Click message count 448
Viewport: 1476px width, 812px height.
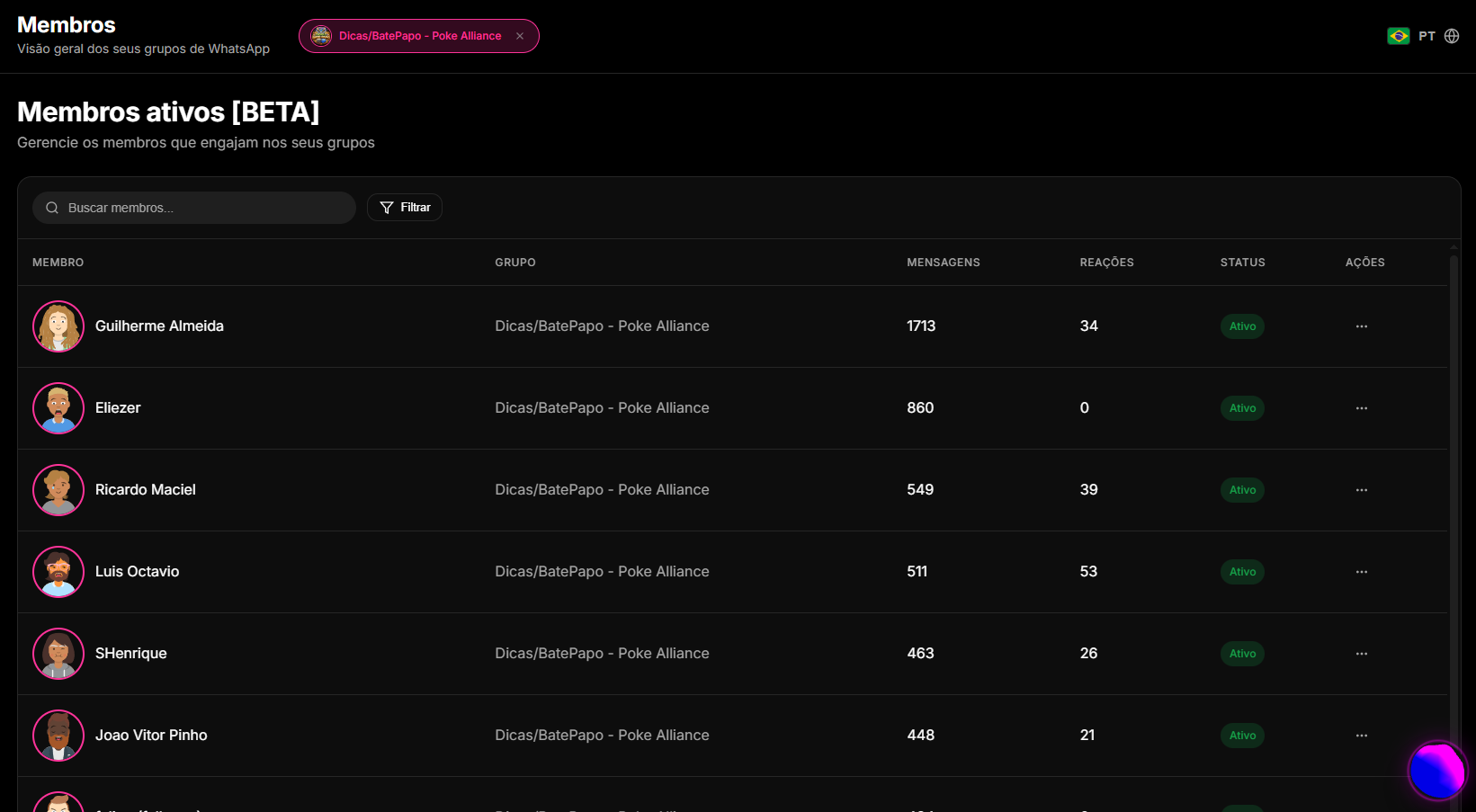(x=920, y=736)
